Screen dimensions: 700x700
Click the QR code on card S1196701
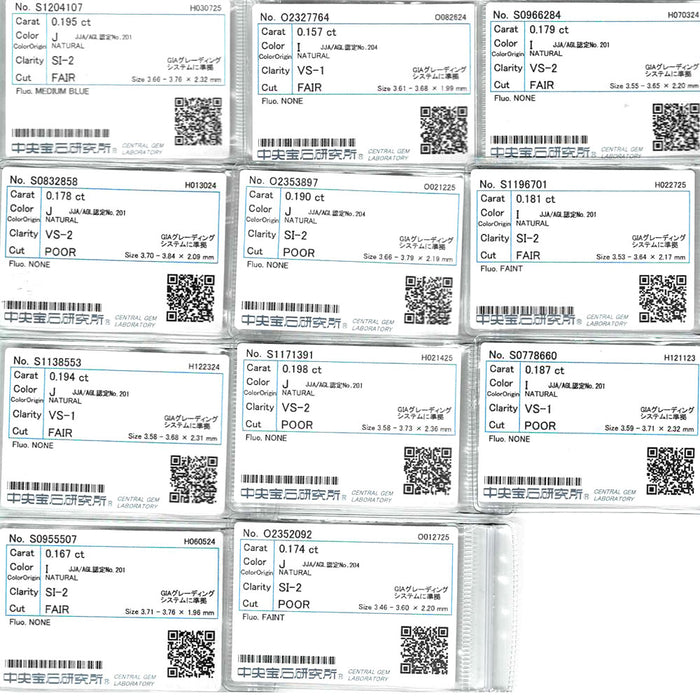click(662, 299)
